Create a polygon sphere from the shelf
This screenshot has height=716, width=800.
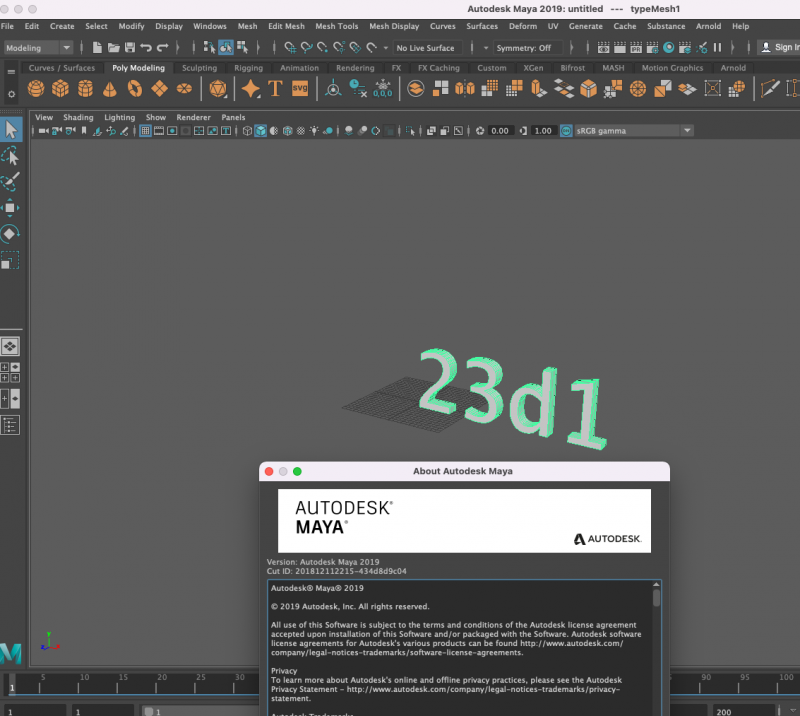tap(36, 89)
